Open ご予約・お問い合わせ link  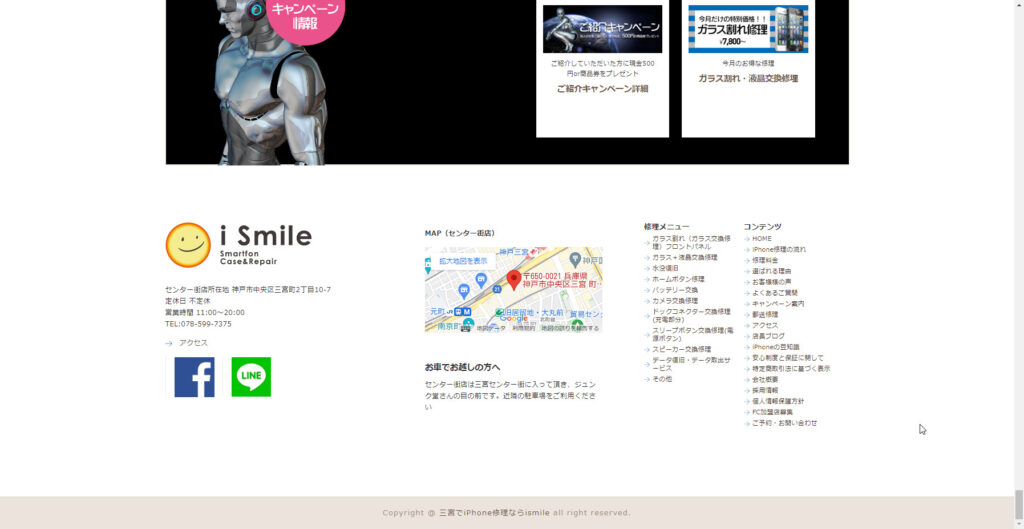[x=784, y=423]
